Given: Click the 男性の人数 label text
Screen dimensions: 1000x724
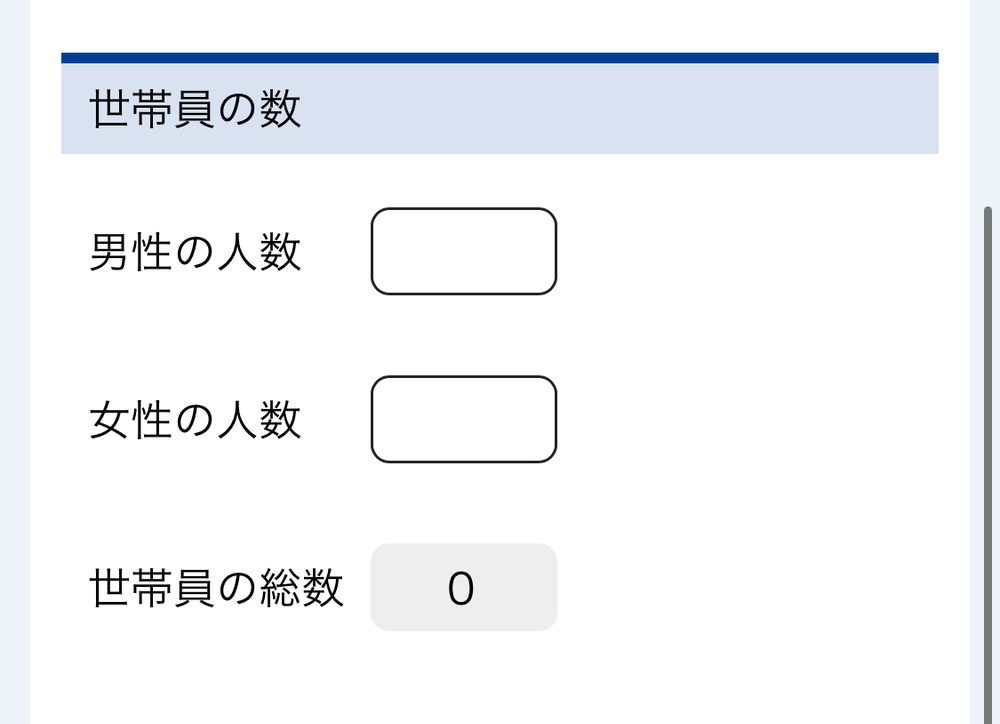Looking at the screenshot, I should (x=195, y=253).
